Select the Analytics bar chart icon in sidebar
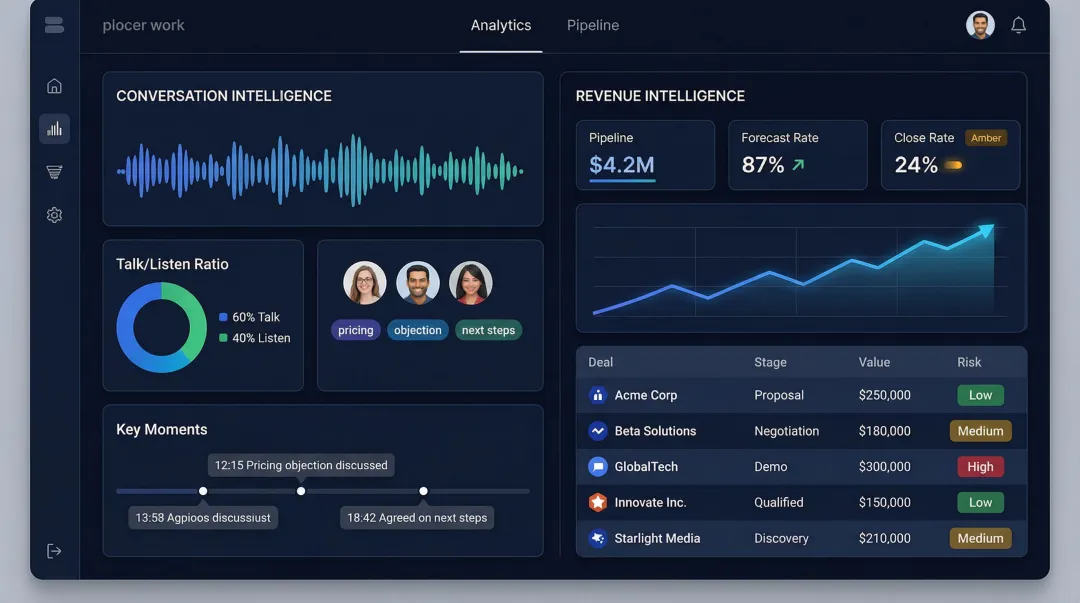This screenshot has height=603, width=1080. click(x=54, y=128)
